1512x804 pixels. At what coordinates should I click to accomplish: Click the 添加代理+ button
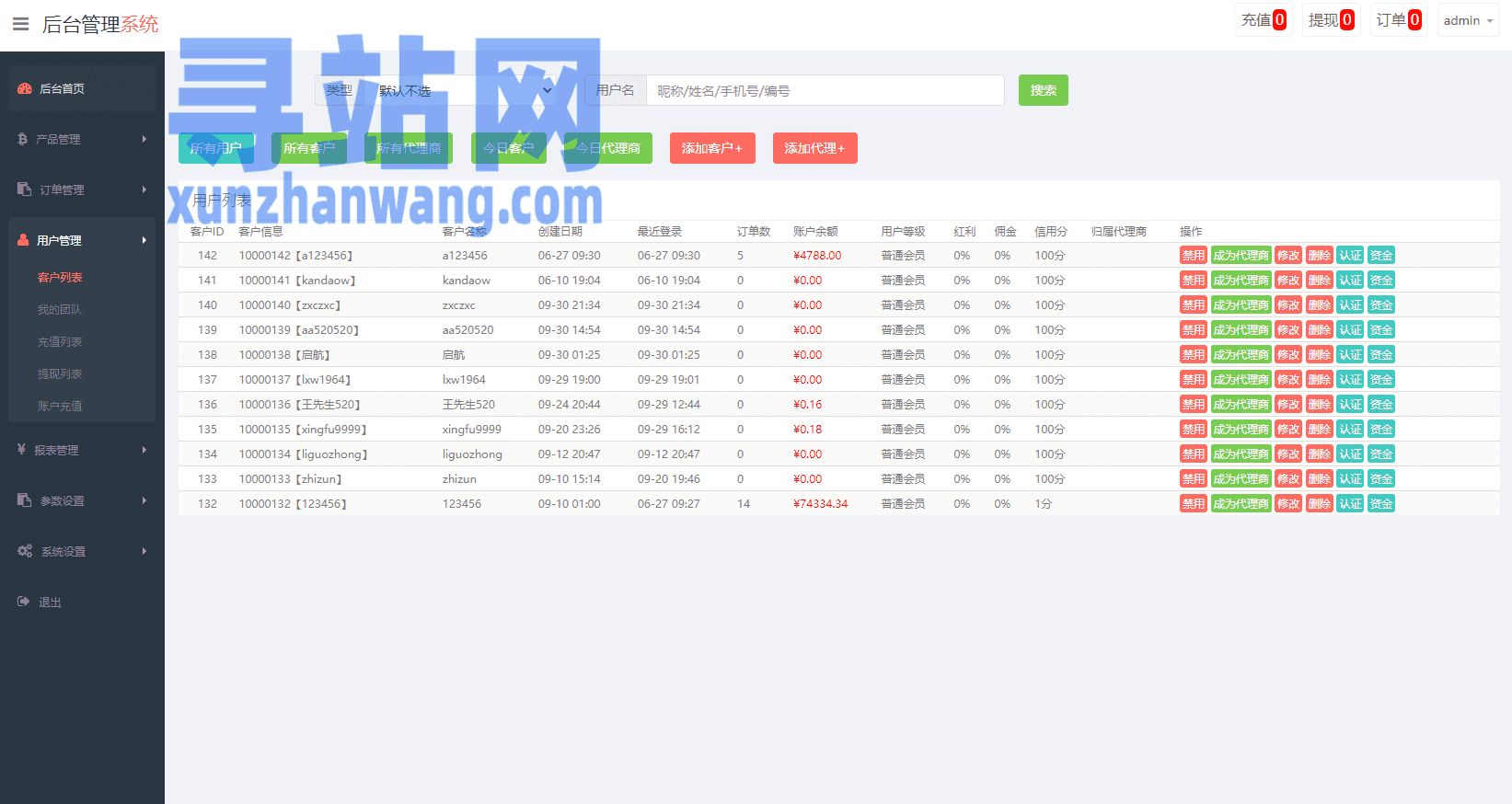814,148
